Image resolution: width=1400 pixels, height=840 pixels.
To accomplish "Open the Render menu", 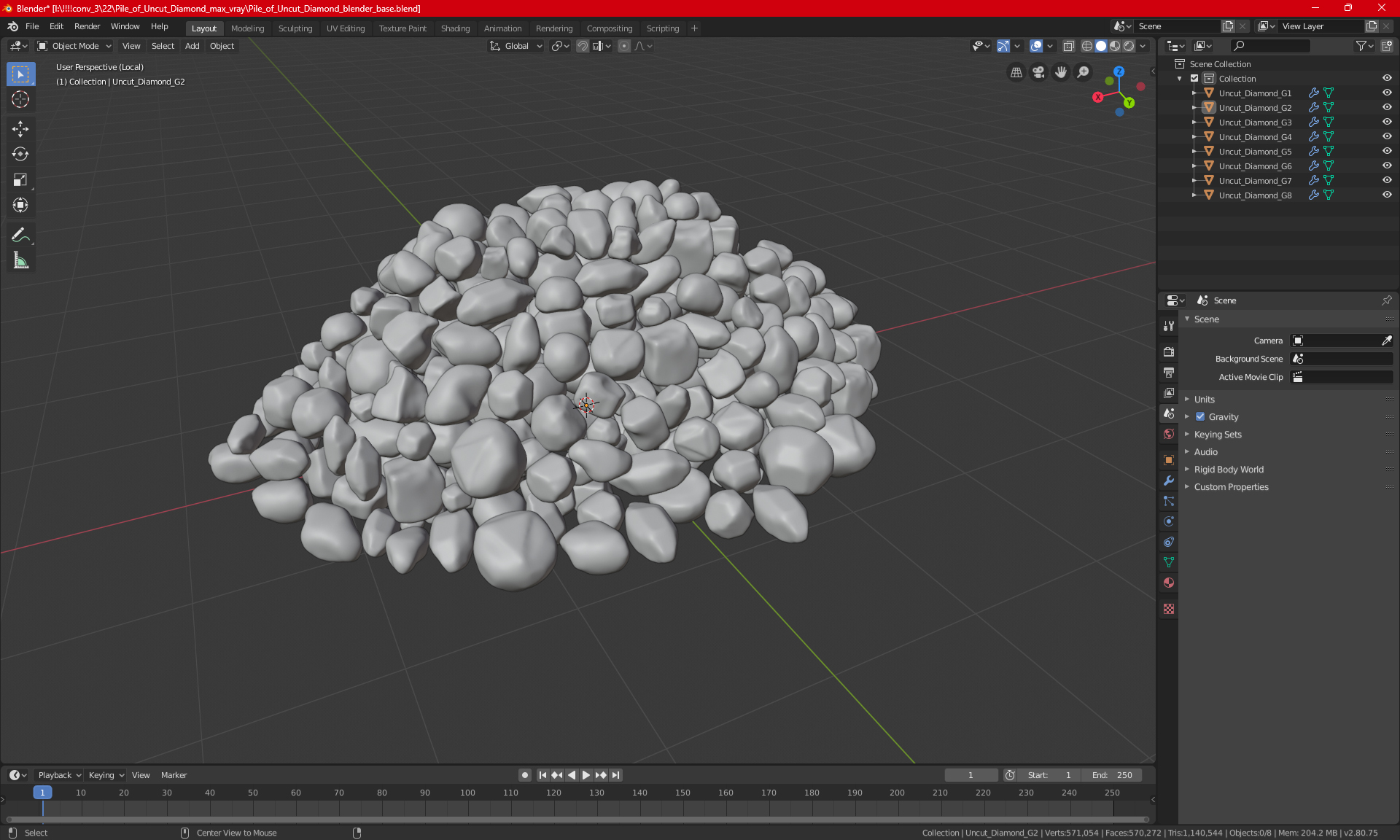I will 87,26.
